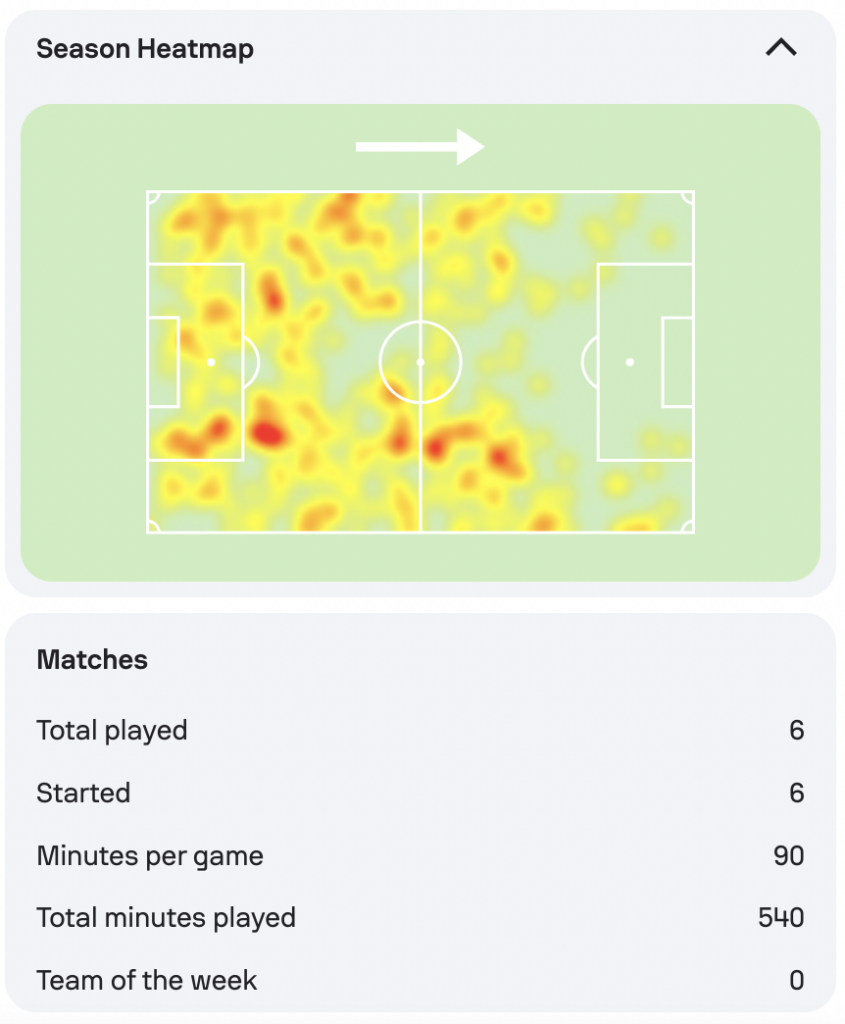Image resolution: width=845 pixels, height=1024 pixels.
Task: Click the 540 total minutes value
Action: point(781,918)
